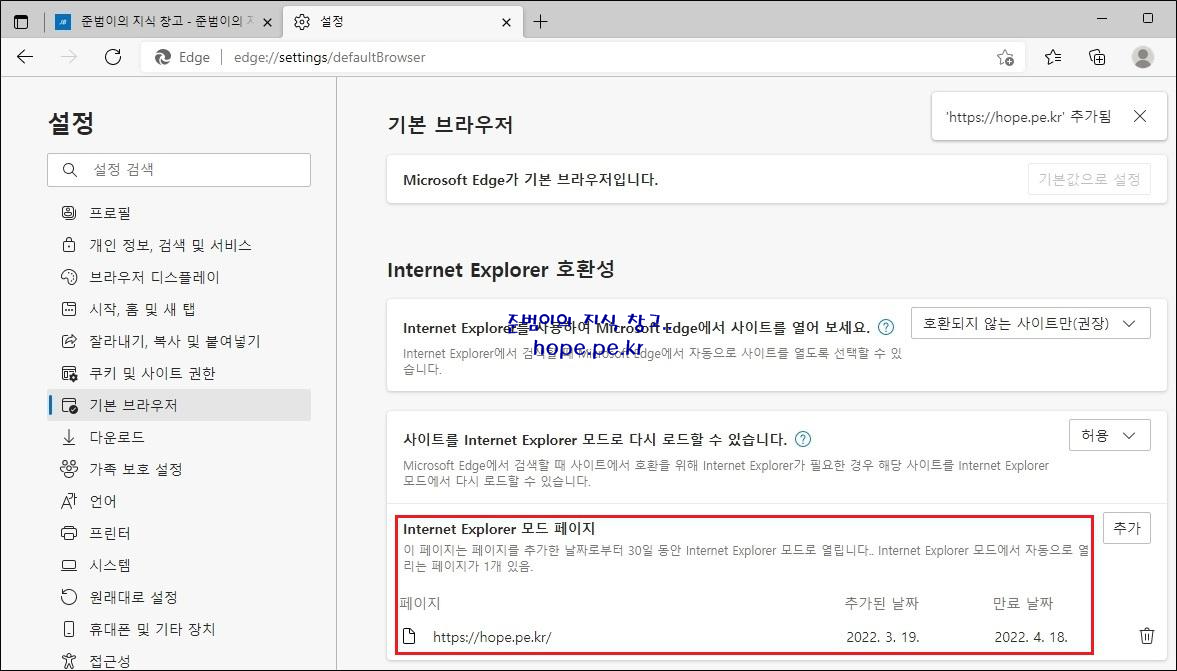
Task: Open 다운로드 settings in sidebar
Action: tap(179, 437)
